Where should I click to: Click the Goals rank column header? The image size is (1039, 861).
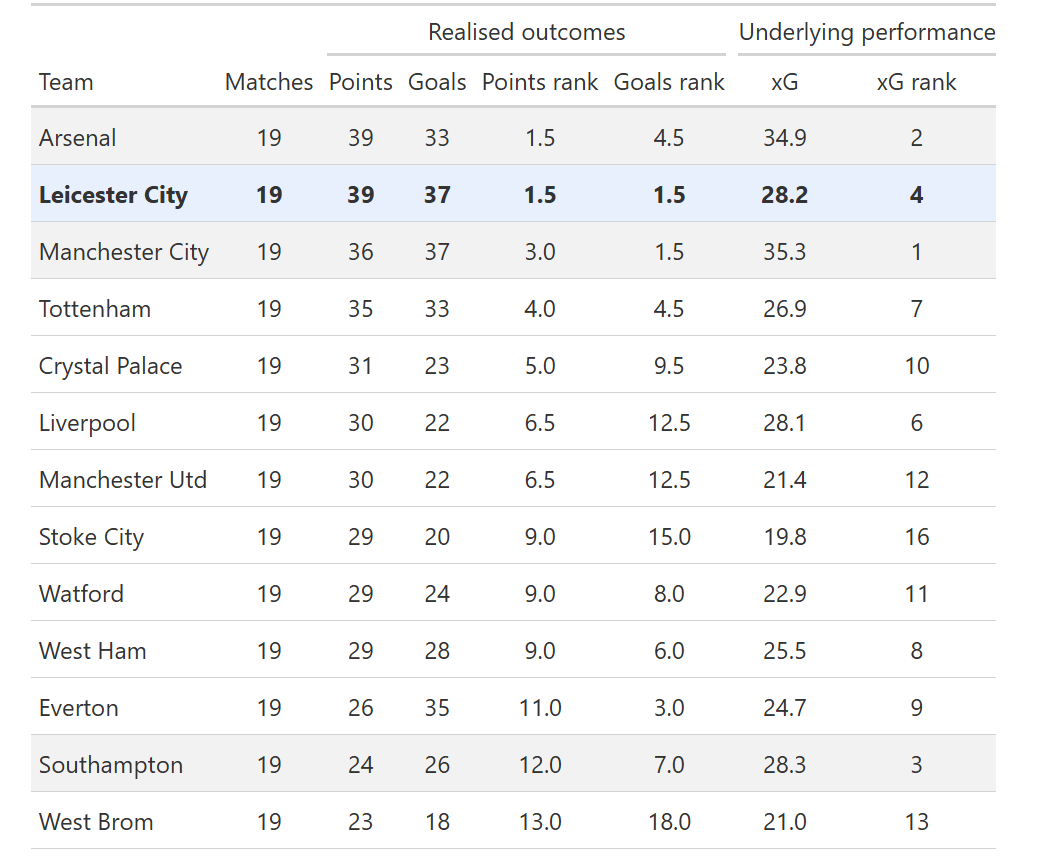(x=669, y=82)
